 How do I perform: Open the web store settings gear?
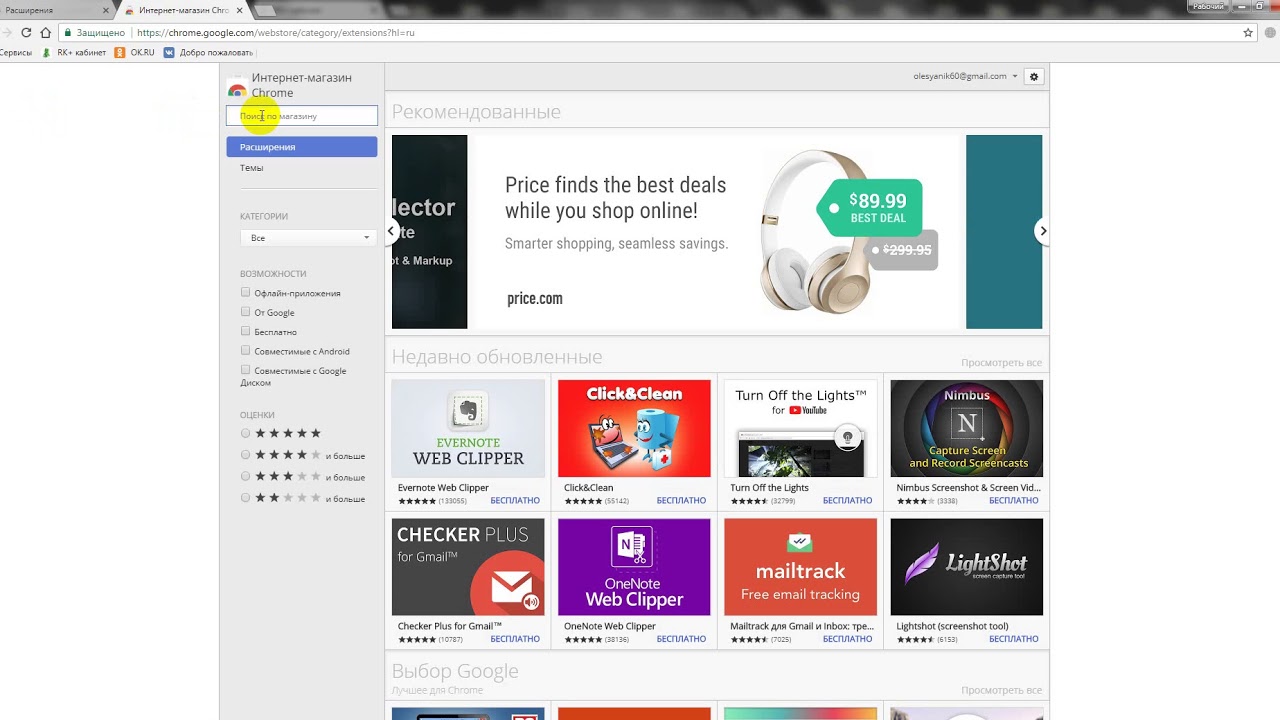1034,76
